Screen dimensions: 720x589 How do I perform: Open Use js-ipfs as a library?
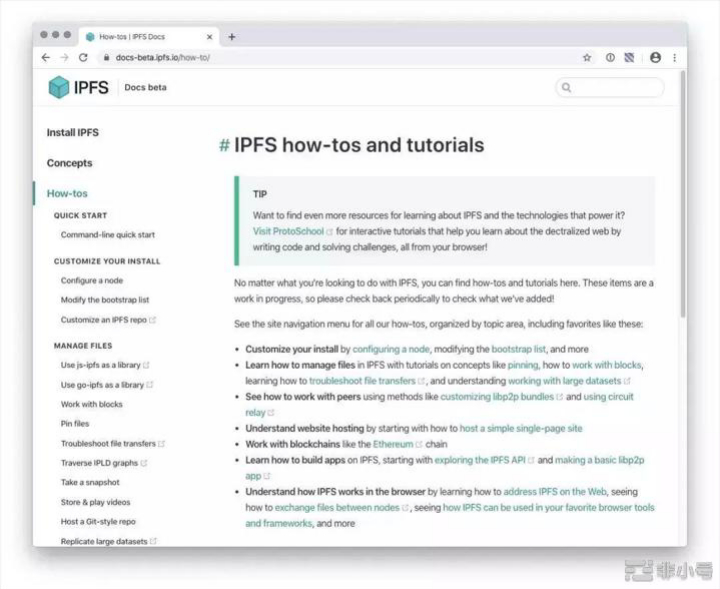[105, 365]
